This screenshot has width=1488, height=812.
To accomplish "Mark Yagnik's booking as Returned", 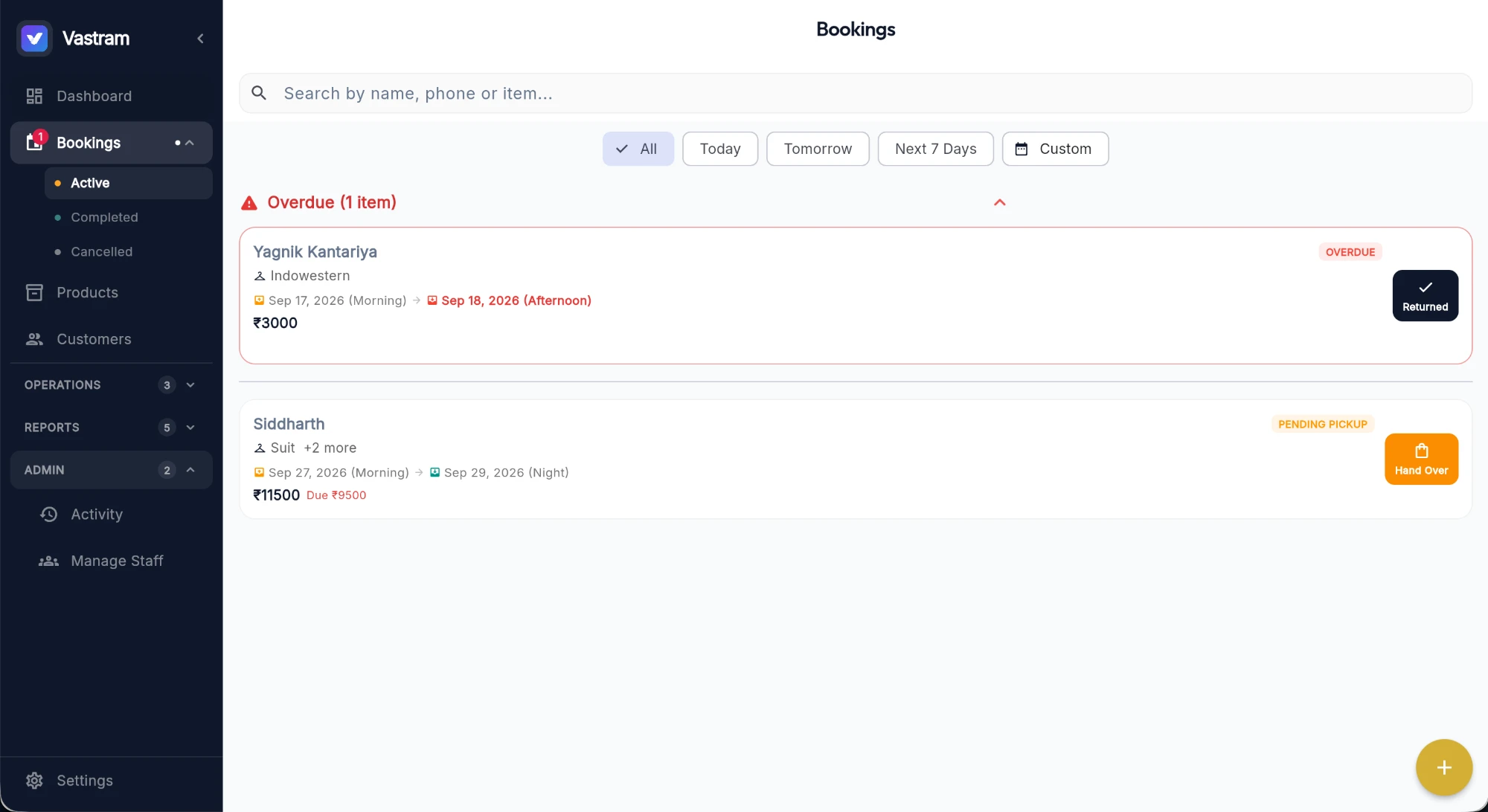I will [1425, 296].
